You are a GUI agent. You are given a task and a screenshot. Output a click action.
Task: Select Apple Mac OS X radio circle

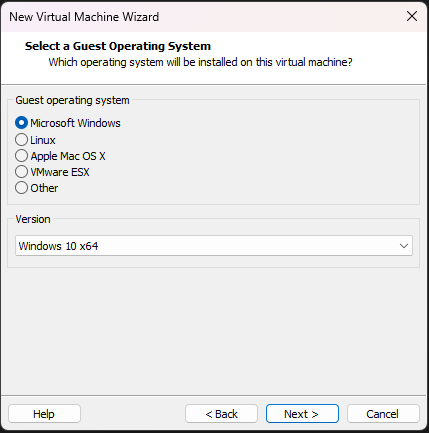[21, 156]
